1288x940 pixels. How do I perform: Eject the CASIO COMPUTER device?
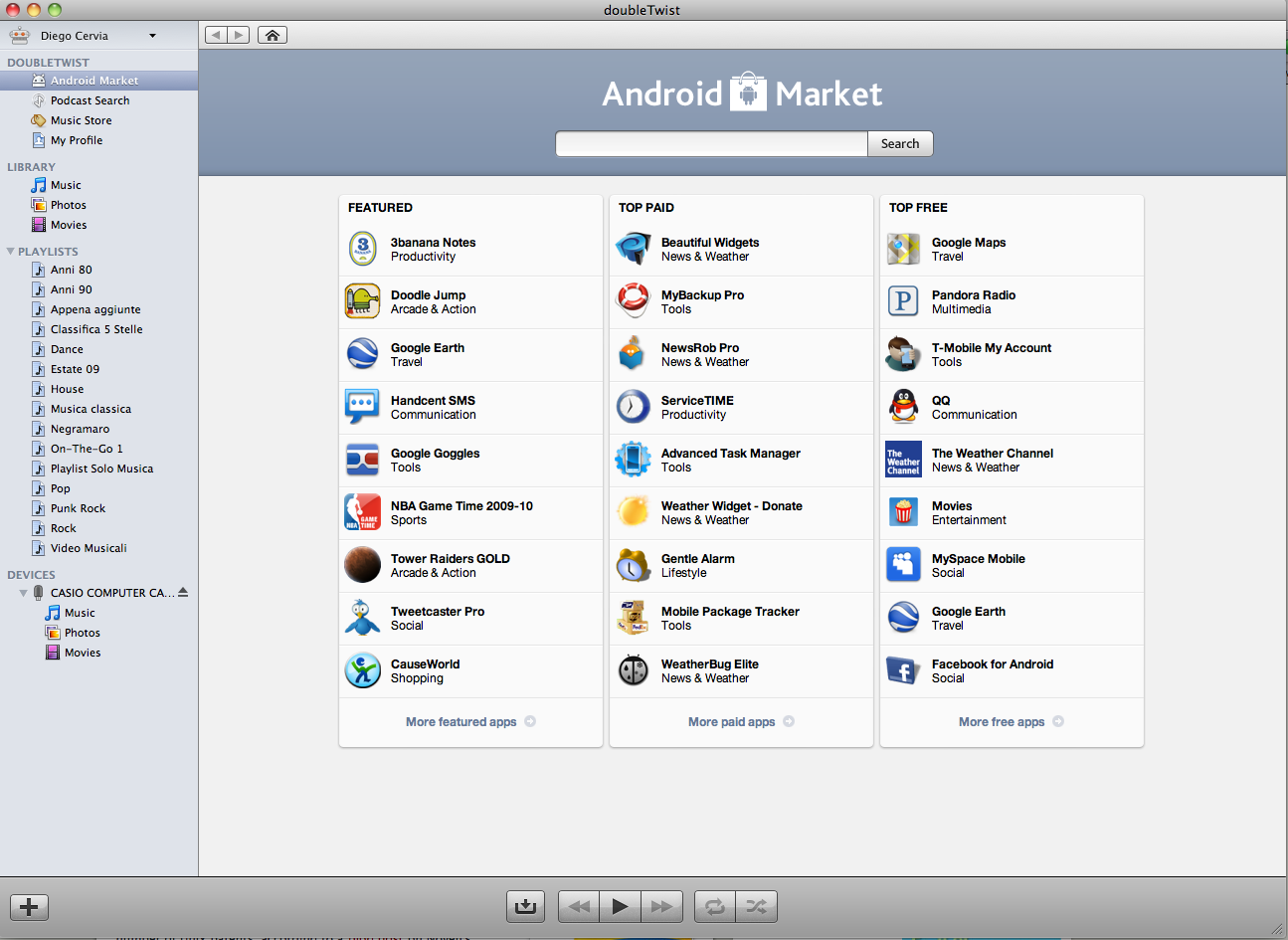point(183,593)
